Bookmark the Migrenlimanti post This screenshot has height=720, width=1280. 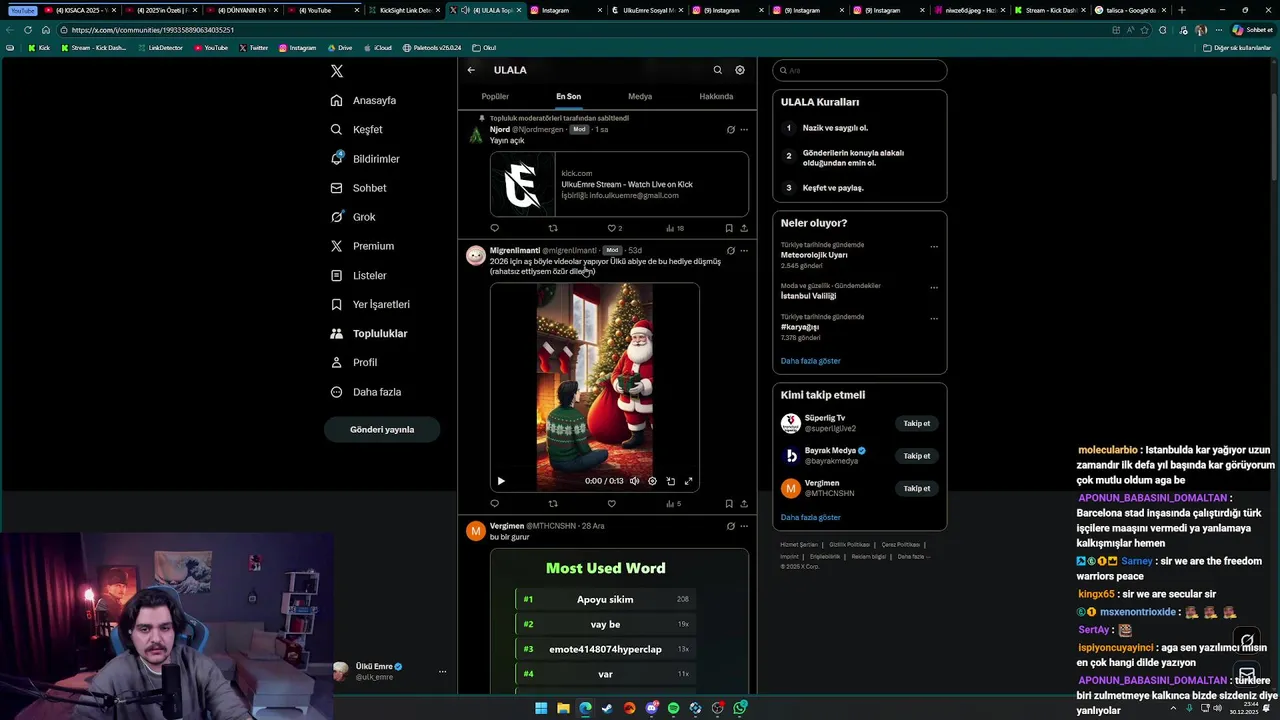[x=729, y=504]
